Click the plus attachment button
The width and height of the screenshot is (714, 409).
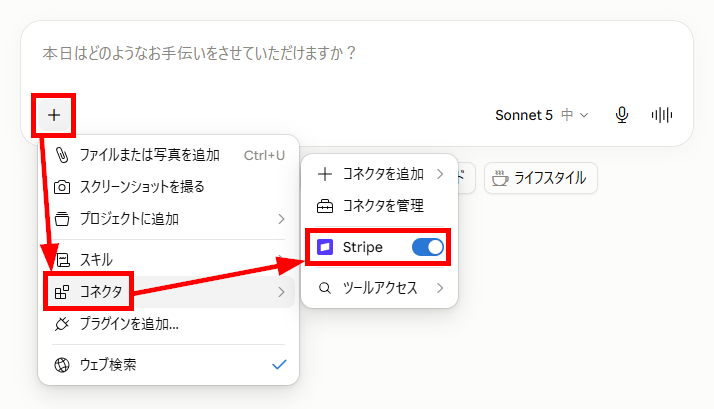pyautogui.click(x=54, y=115)
